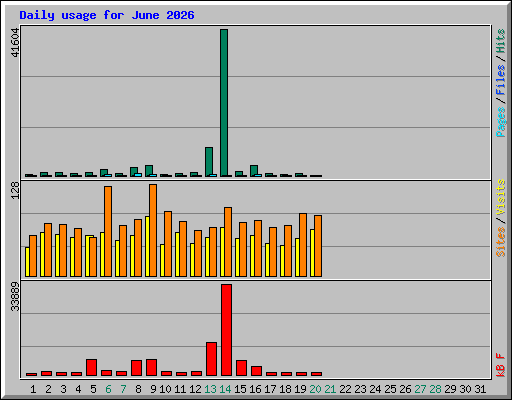Screen dimensions: 512x400
Task: Click day label 18 on the axis
Action: click(285, 389)
